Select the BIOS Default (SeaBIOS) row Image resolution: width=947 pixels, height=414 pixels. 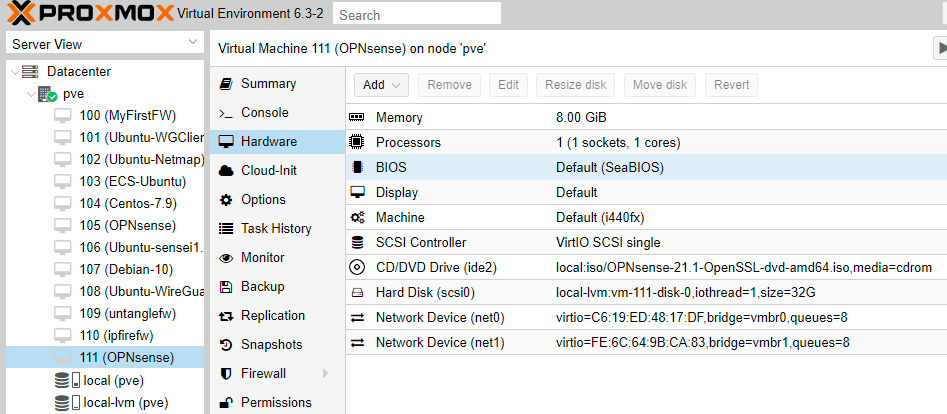coord(646,167)
